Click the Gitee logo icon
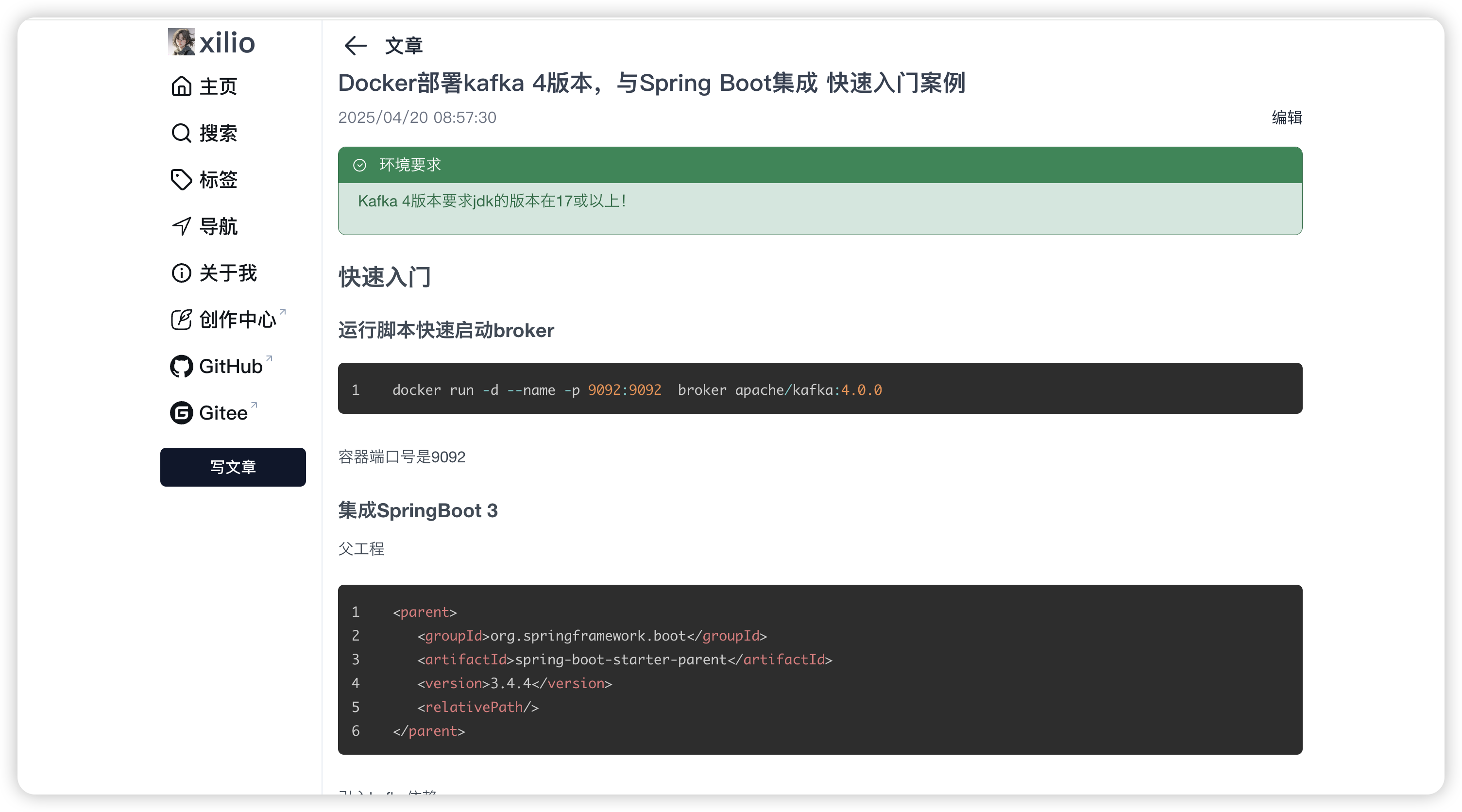Image resolution: width=1462 pixels, height=812 pixels. click(x=181, y=412)
